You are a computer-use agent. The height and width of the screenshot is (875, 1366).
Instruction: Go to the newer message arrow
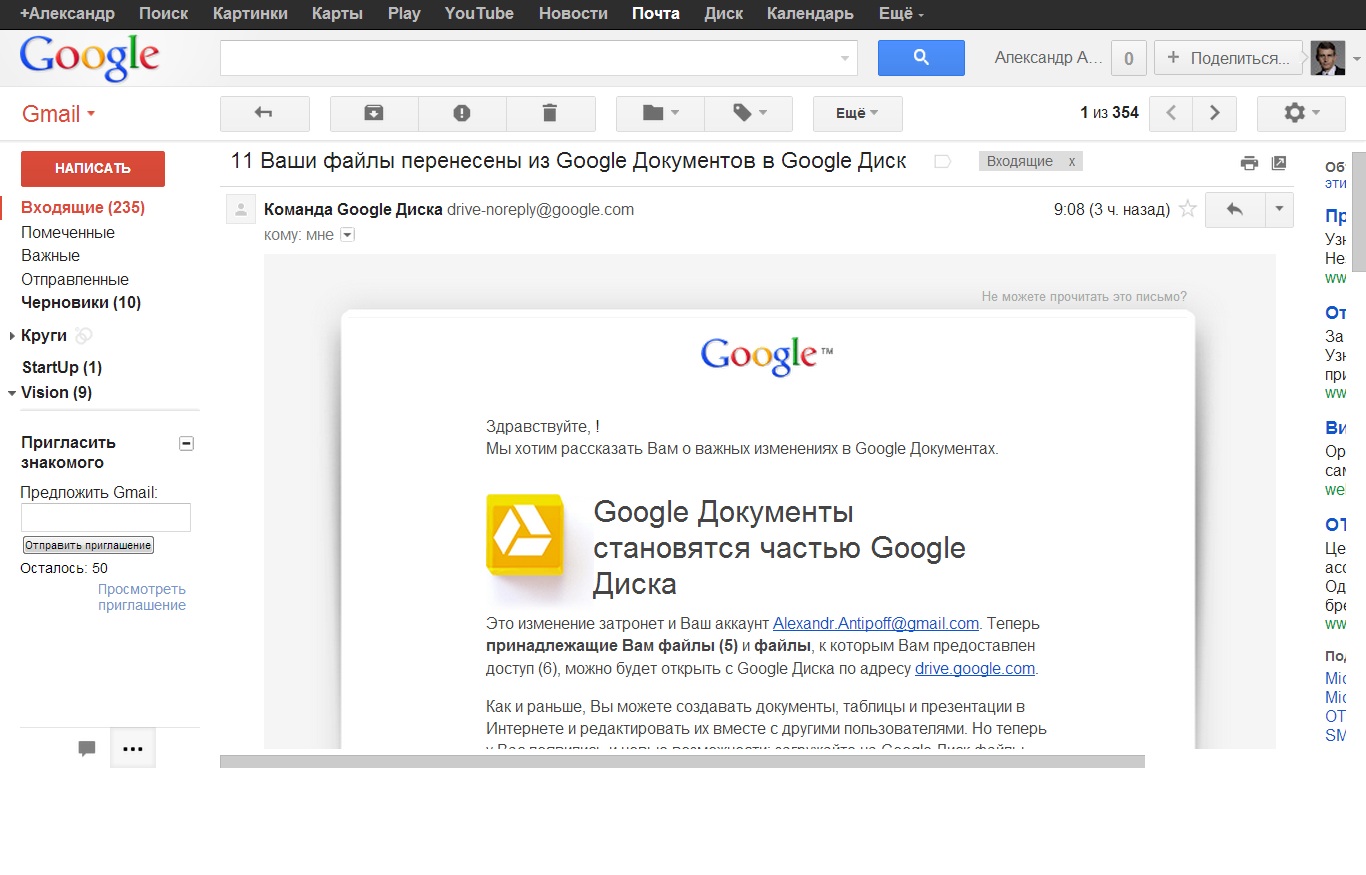click(x=1171, y=114)
